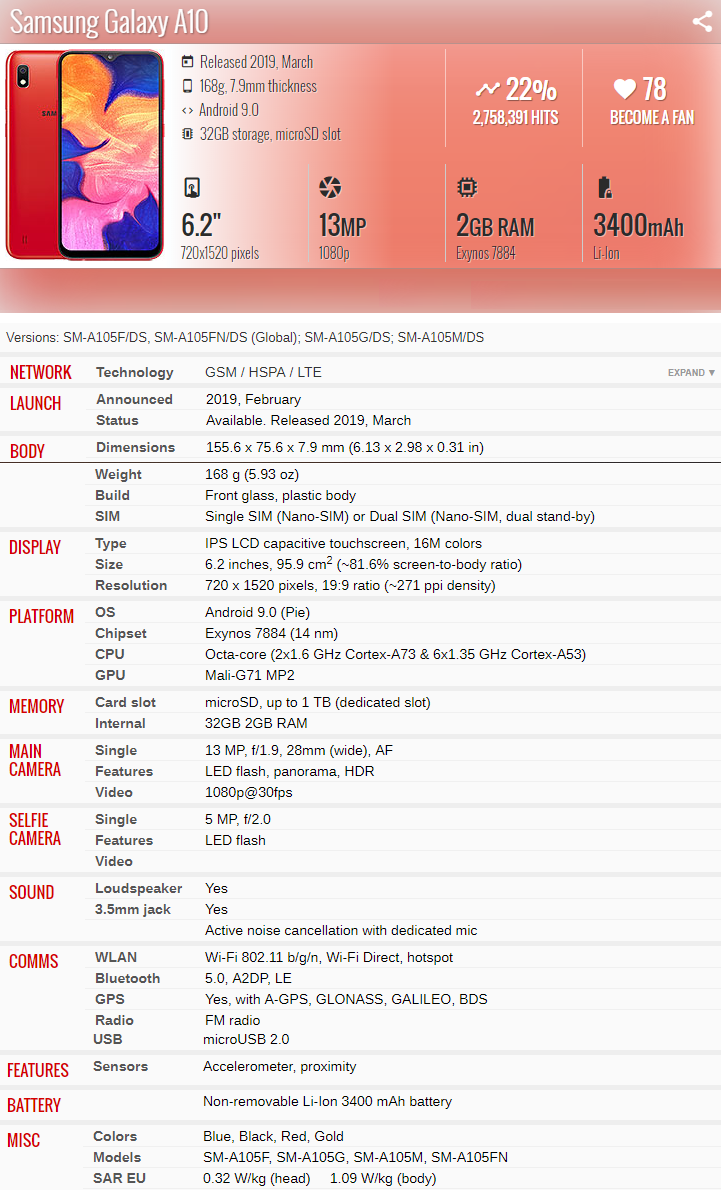The height and width of the screenshot is (1198, 721).
Task: Open the Samsung Galaxy A10 phone image
Action: (85, 155)
